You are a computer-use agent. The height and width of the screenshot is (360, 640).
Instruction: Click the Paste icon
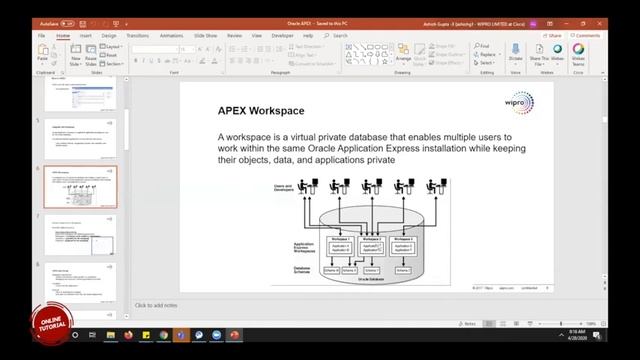(x=42, y=50)
